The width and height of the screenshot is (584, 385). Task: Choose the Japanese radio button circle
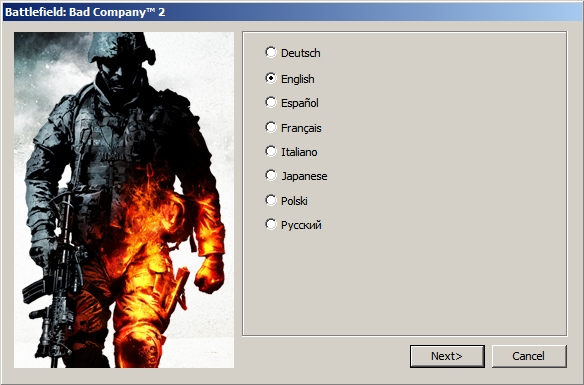[271, 175]
